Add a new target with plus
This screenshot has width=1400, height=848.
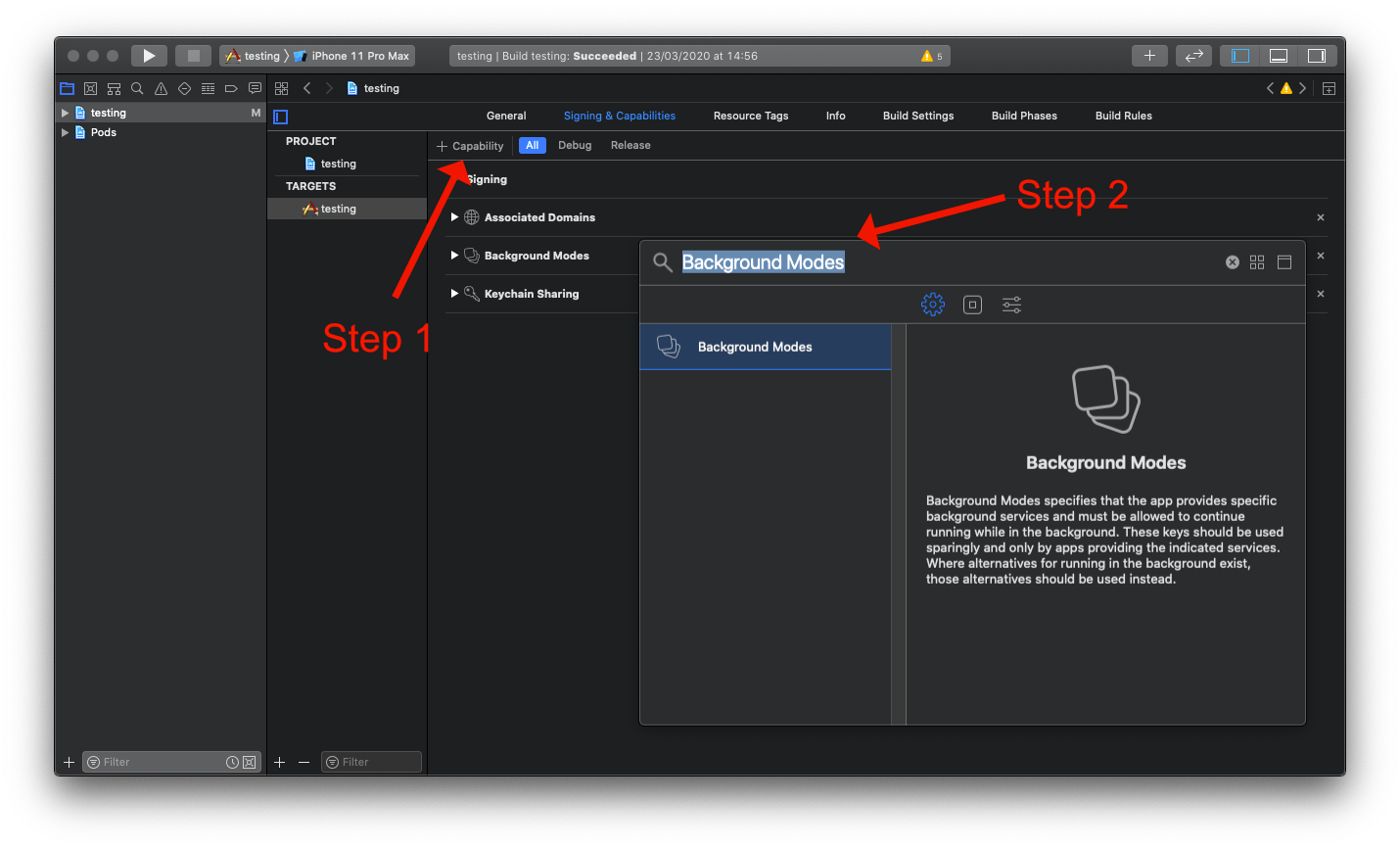pyautogui.click(x=280, y=762)
